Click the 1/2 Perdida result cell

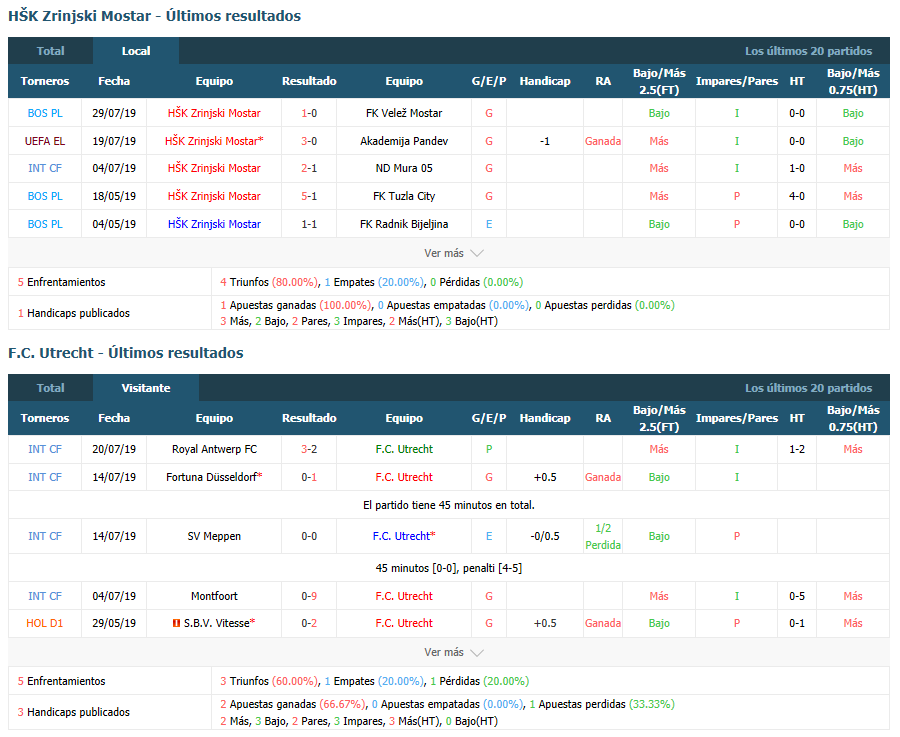click(x=603, y=536)
